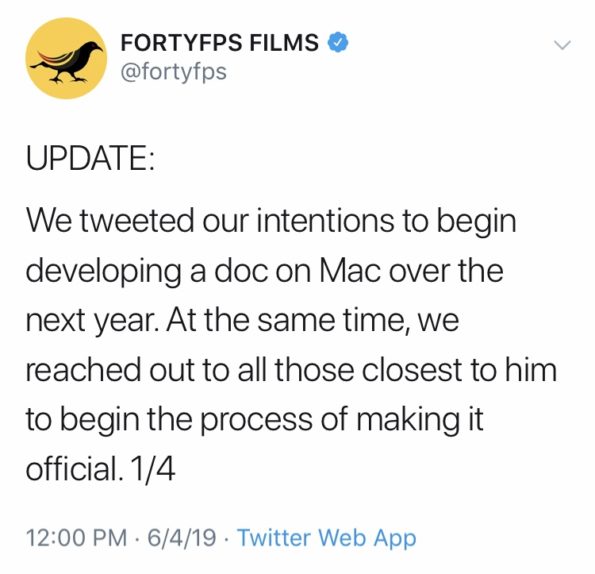This screenshot has height=574, width=595.
Task: Open the FORTYFPS FILMS bird profile avatar
Action: click(x=66, y=58)
